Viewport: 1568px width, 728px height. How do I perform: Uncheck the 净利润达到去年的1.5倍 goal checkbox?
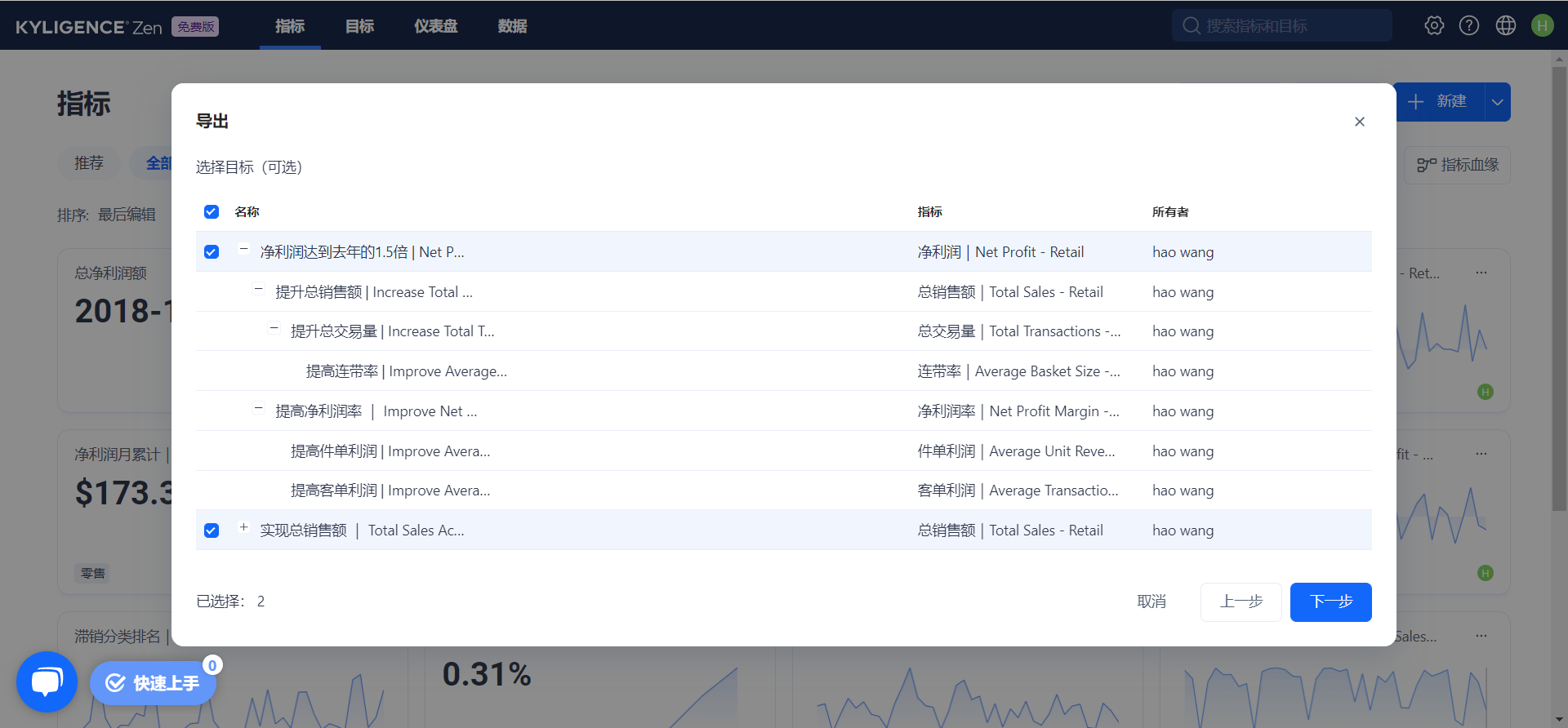tap(212, 252)
